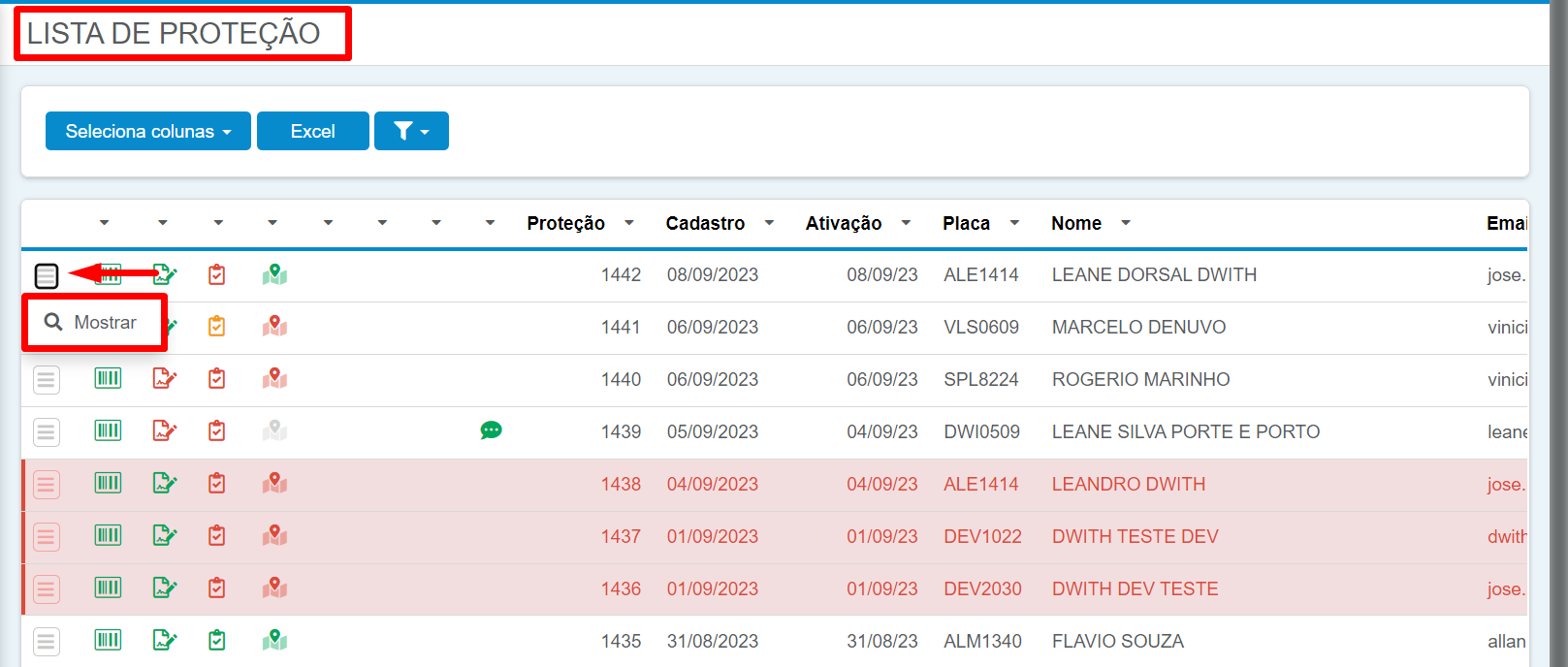Open the row menu icon for protection 1442

pos(47,276)
